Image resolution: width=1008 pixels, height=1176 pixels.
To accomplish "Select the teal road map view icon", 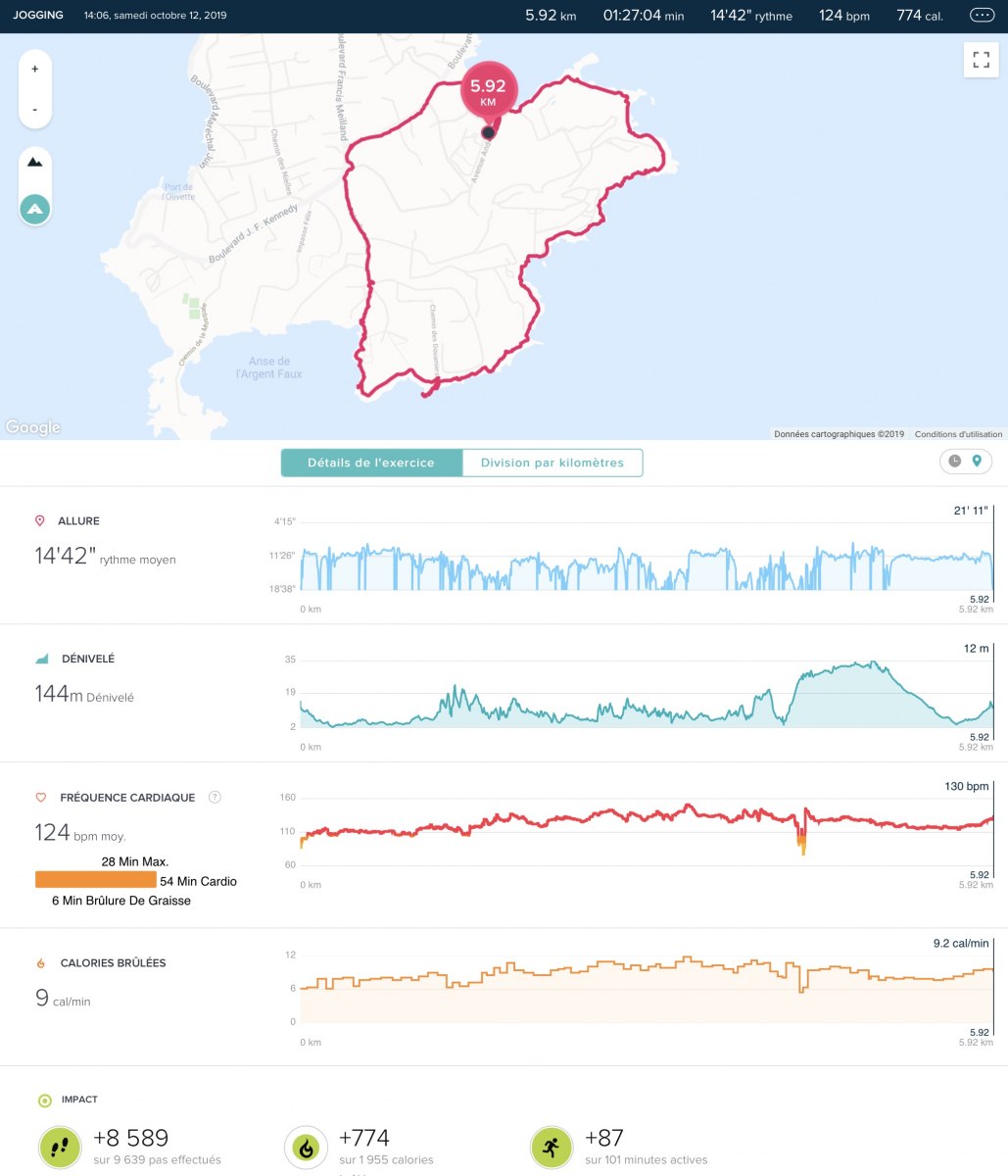I will [x=35, y=208].
